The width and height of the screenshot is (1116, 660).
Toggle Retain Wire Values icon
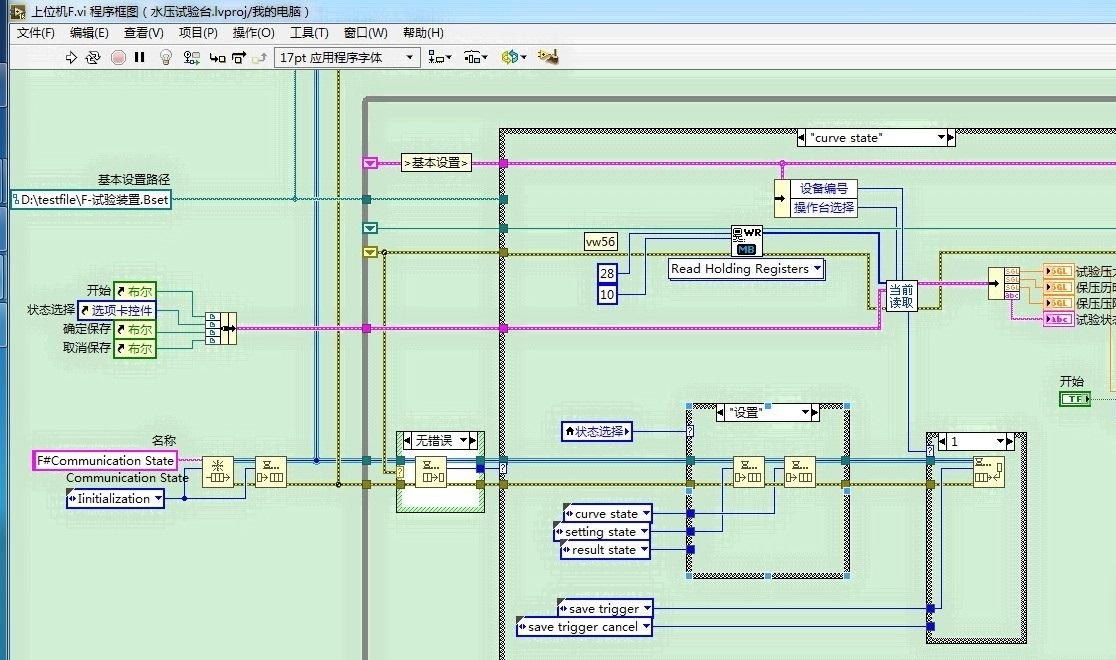click(191, 58)
